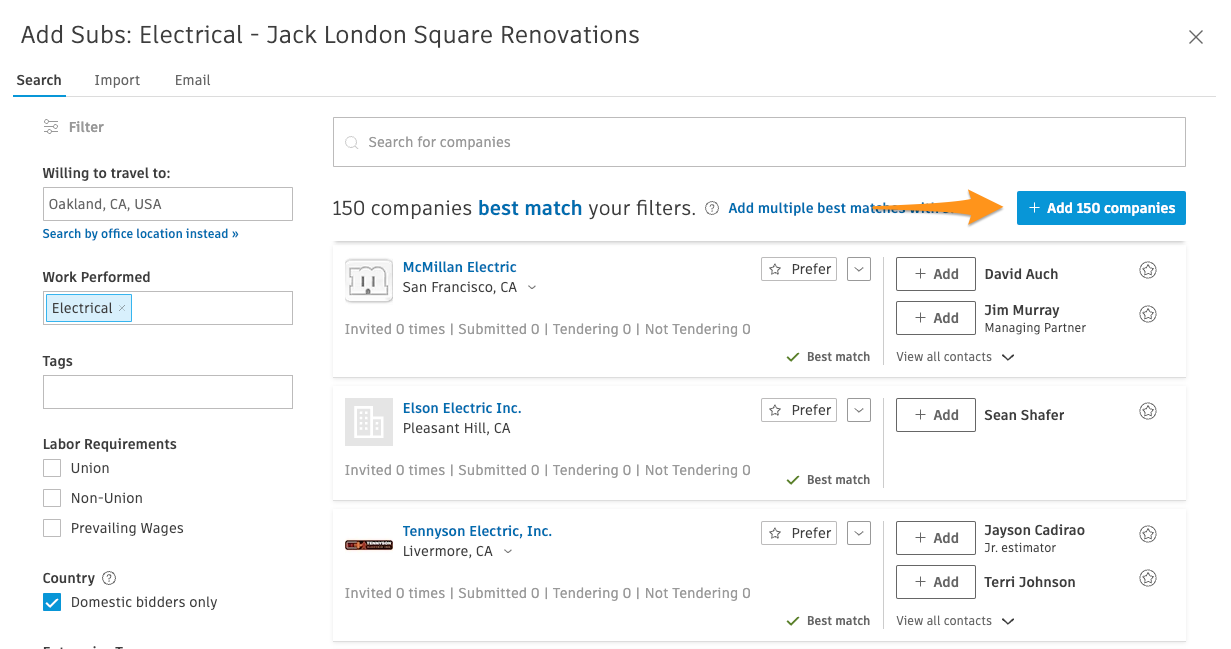Check the Non-Union checkbox
The width and height of the screenshot is (1231, 649).
(x=52, y=498)
